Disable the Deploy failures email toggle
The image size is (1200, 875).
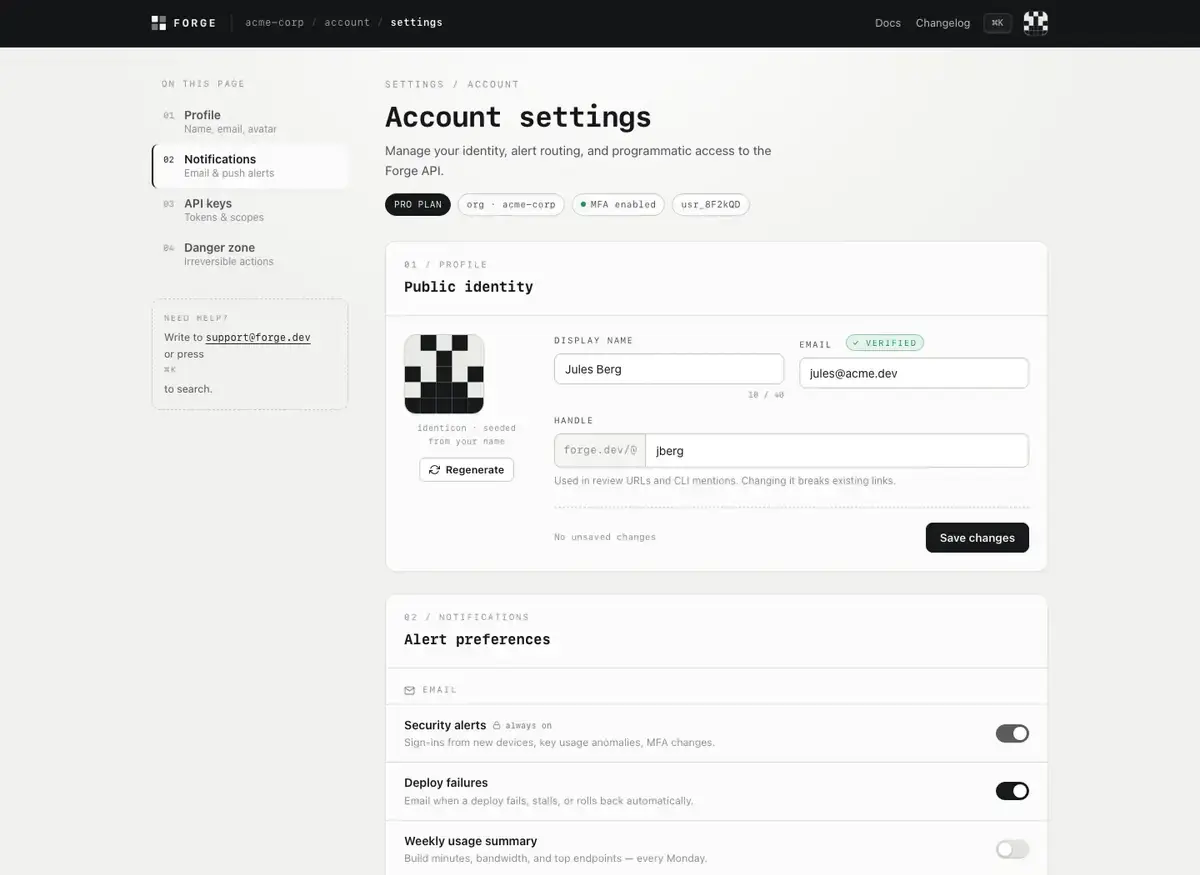(x=1012, y=791)
